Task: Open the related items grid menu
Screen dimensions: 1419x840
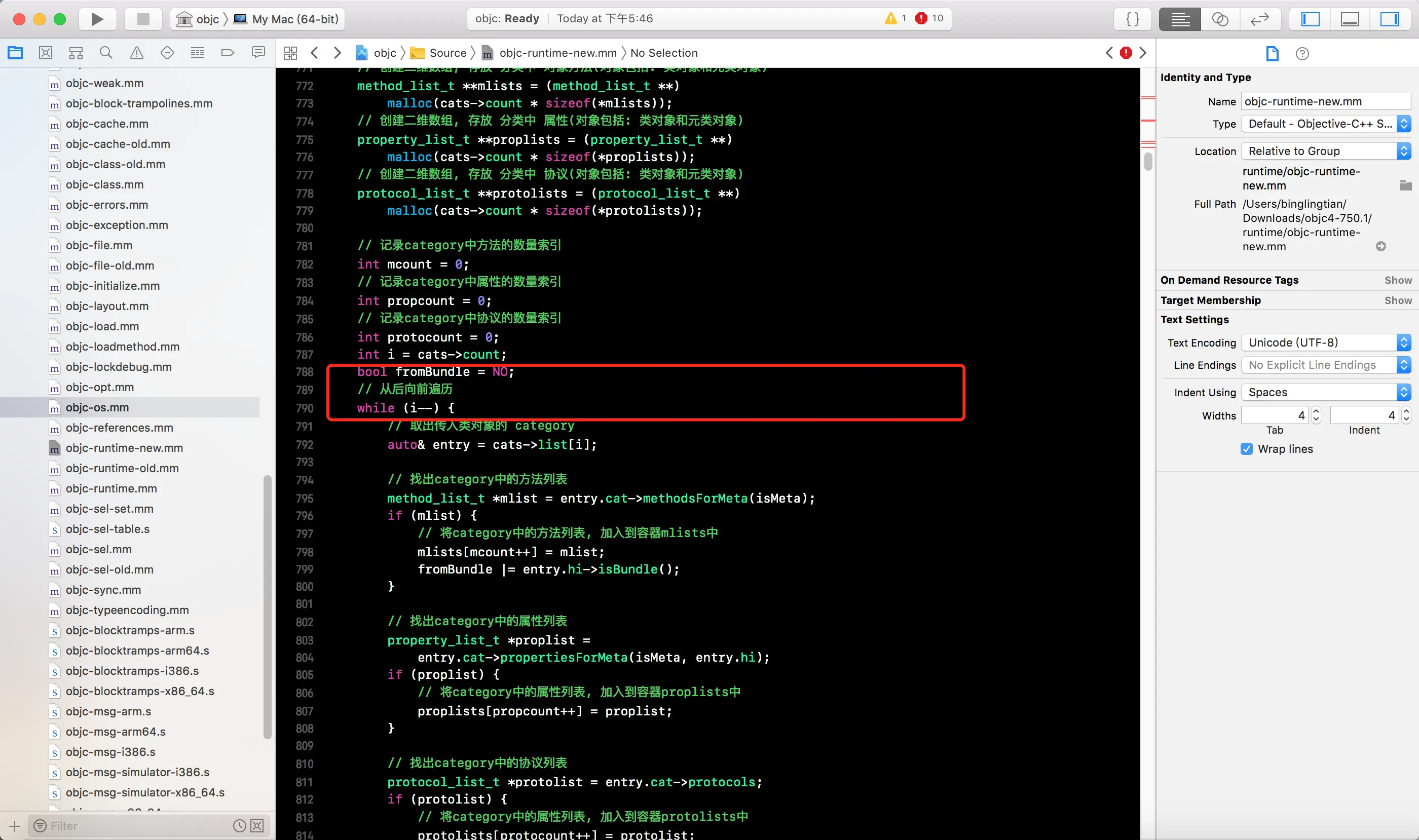Action: tap(290, 53)
